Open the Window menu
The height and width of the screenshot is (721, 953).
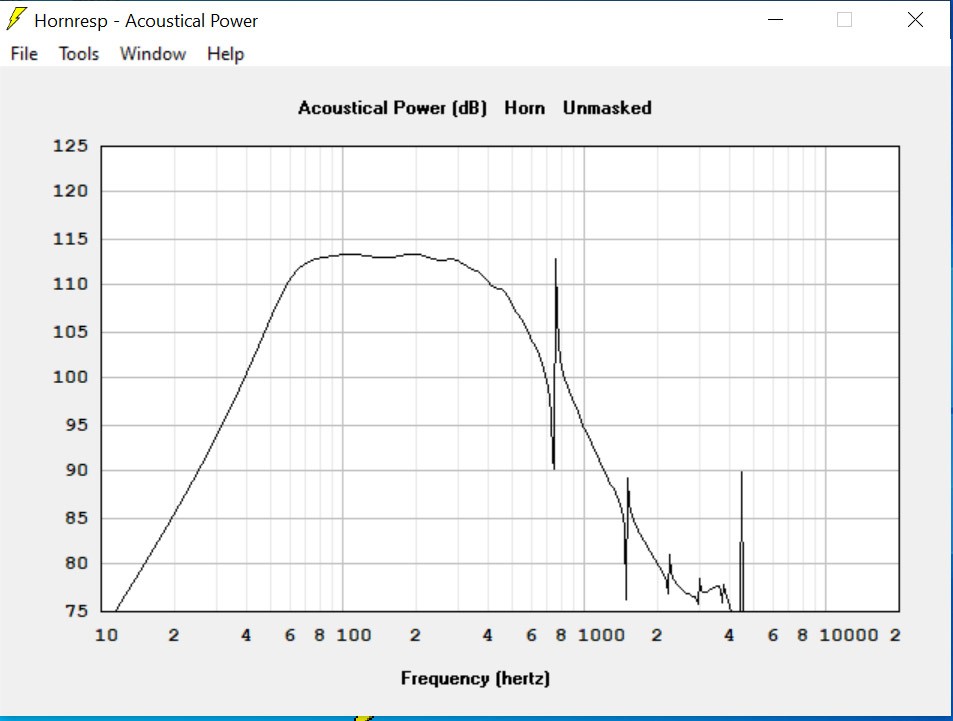153,54
